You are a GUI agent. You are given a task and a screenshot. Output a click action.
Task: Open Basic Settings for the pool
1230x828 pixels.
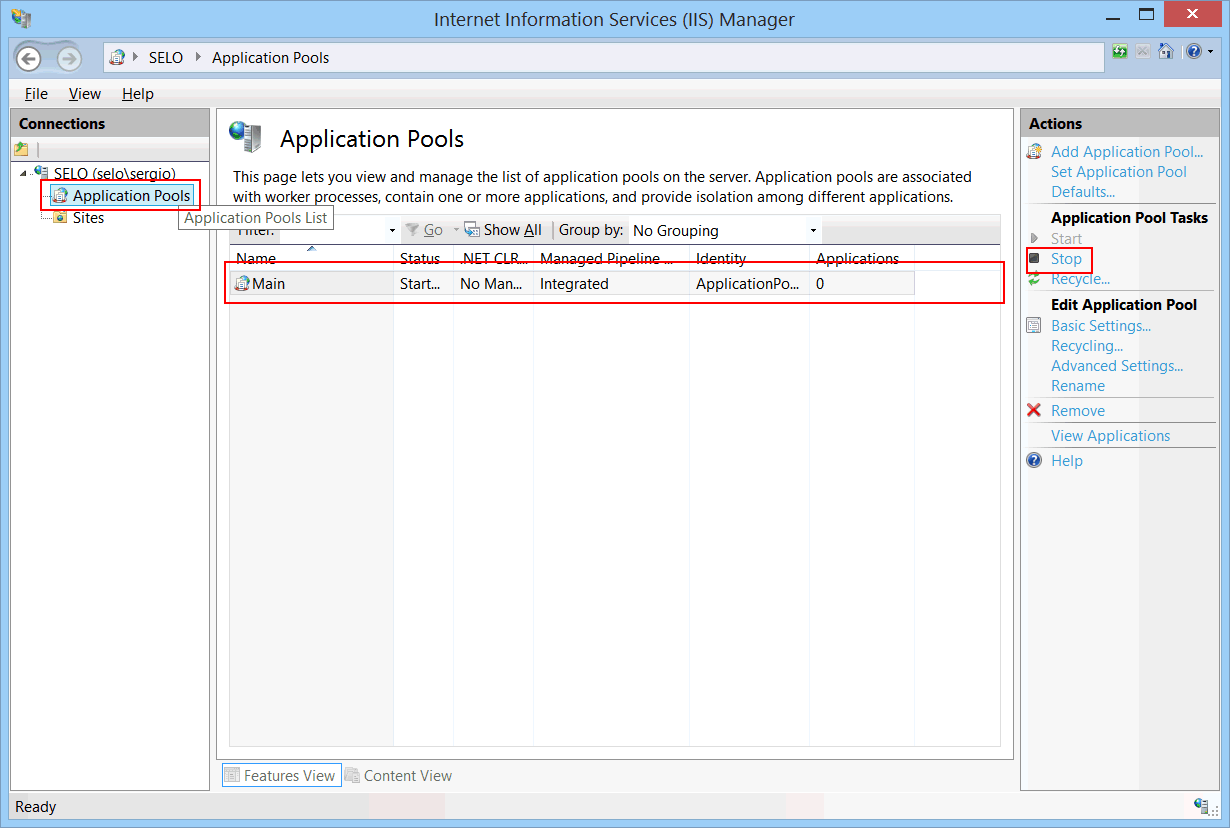tap(1101, 326)
